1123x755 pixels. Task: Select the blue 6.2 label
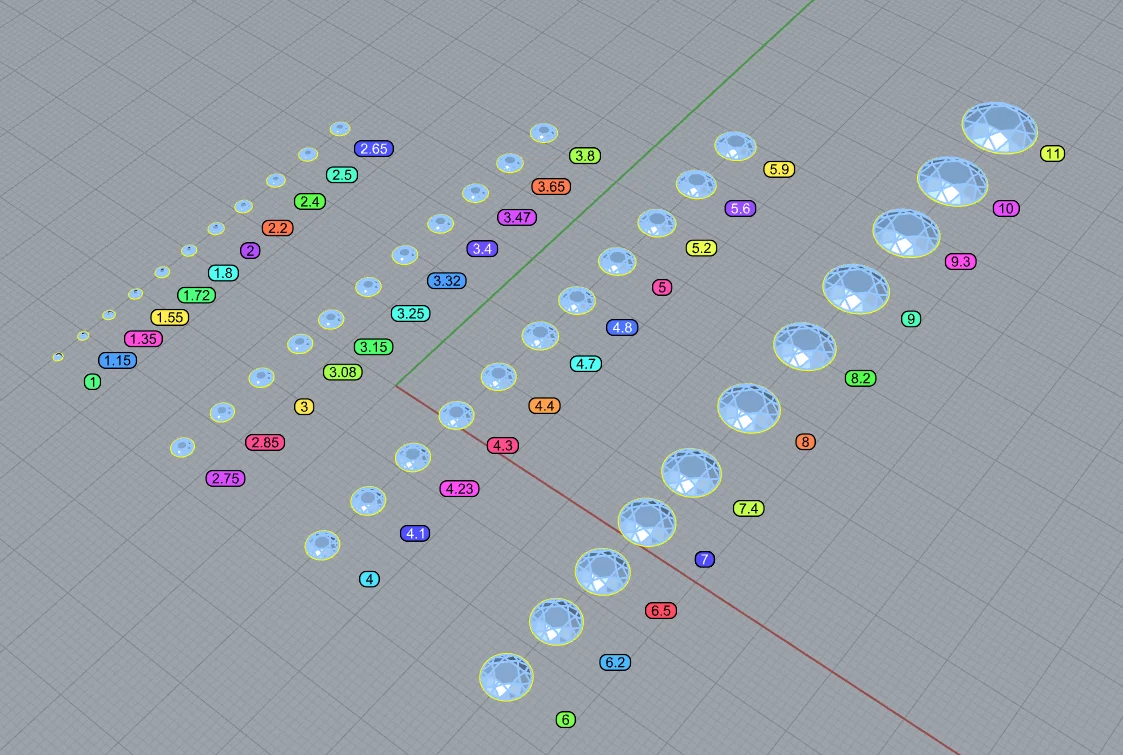(615, 662)
